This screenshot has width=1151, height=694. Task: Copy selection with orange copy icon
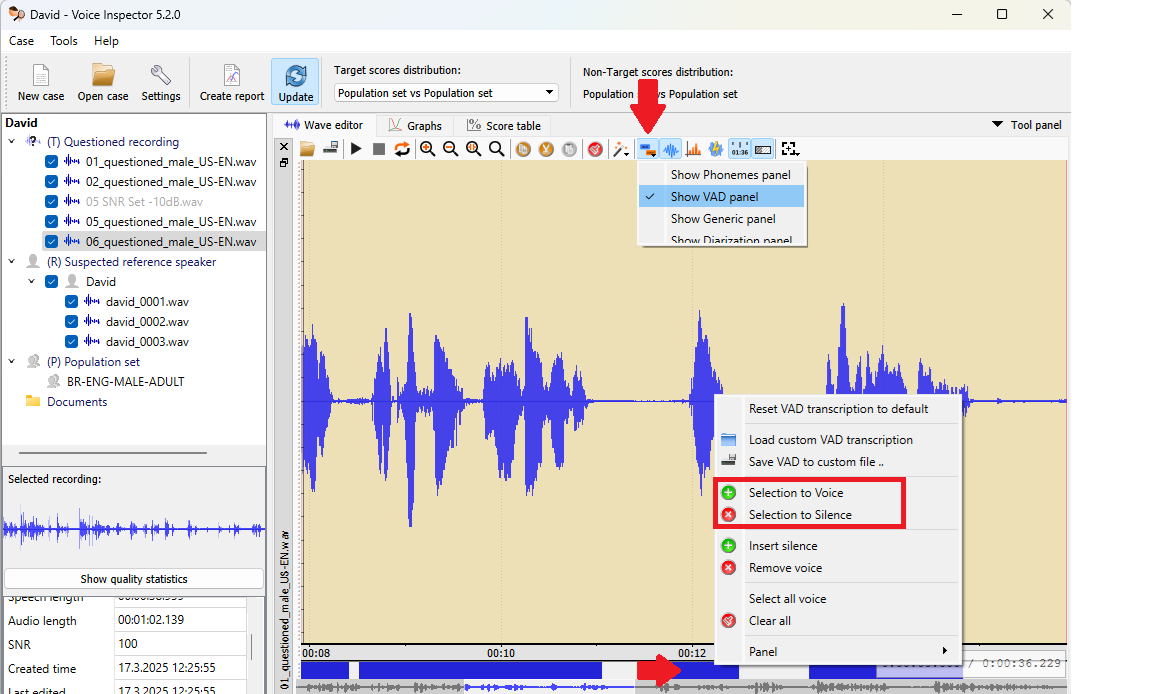(523, 149)
